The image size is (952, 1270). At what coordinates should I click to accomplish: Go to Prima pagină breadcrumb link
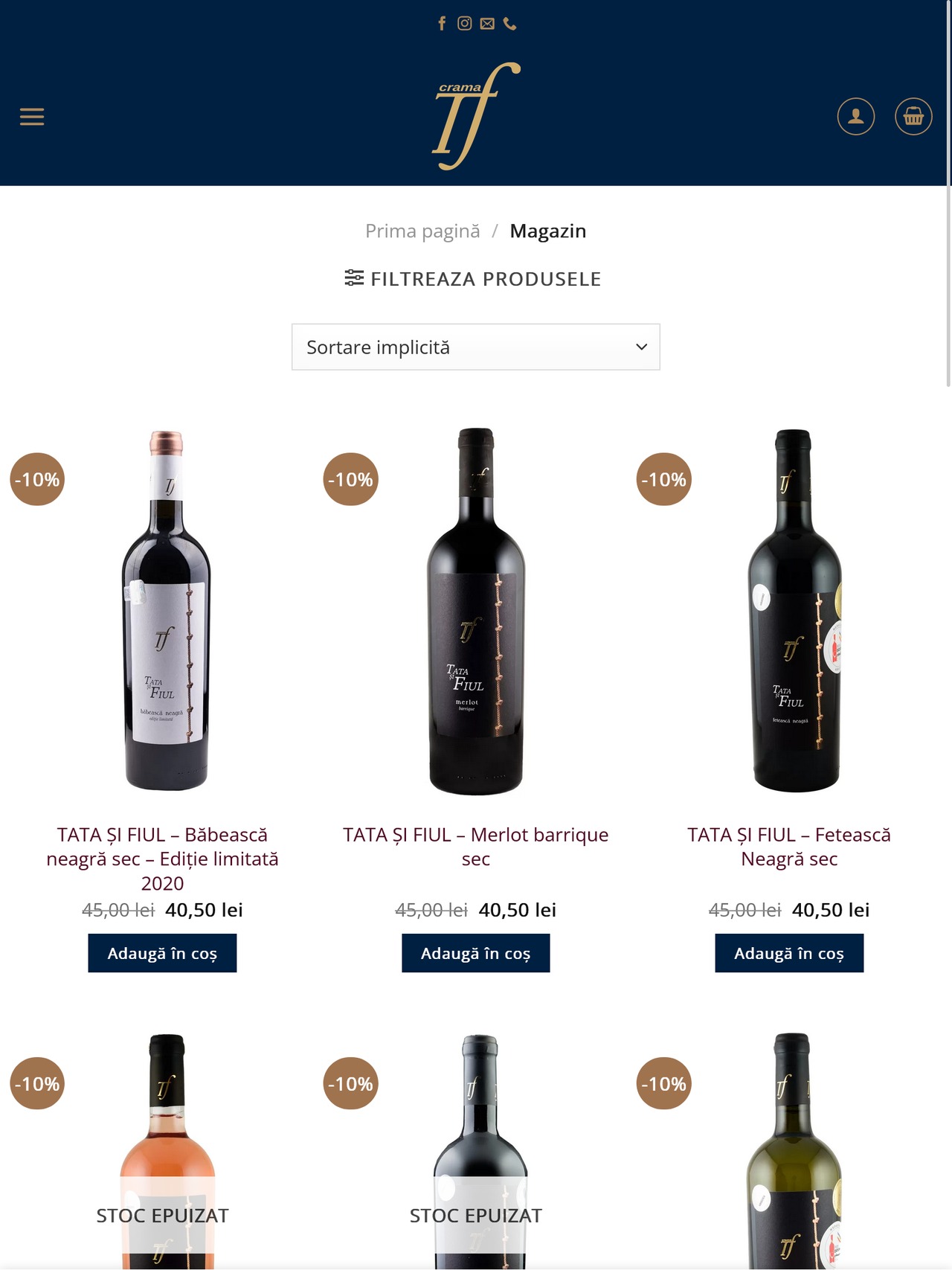(x=422, y=231)
